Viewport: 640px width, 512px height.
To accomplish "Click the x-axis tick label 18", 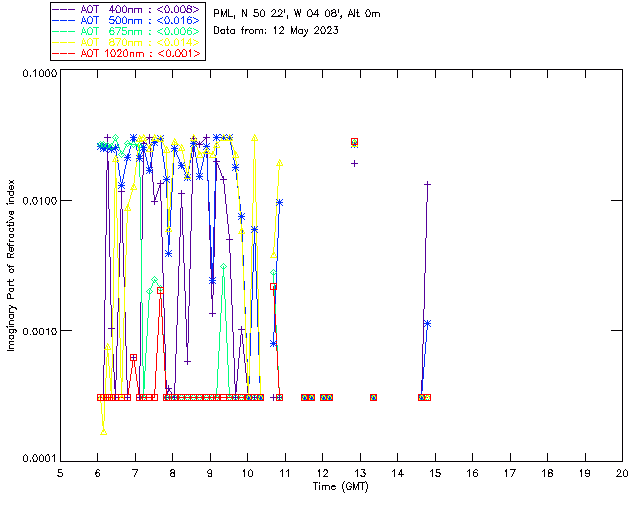I will [547, 473].
